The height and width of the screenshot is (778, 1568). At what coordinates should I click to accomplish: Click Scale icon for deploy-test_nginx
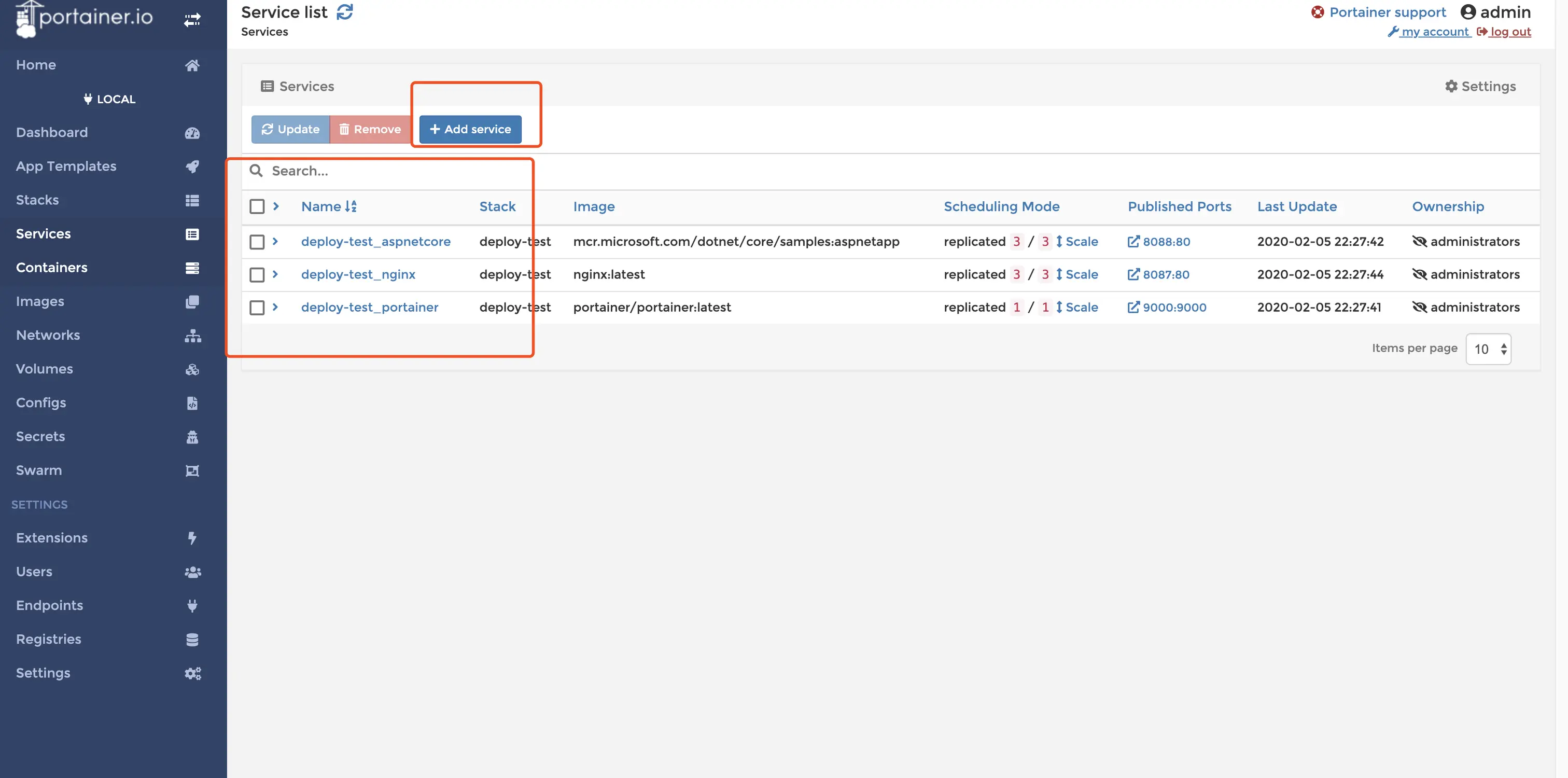(1059, 274)
